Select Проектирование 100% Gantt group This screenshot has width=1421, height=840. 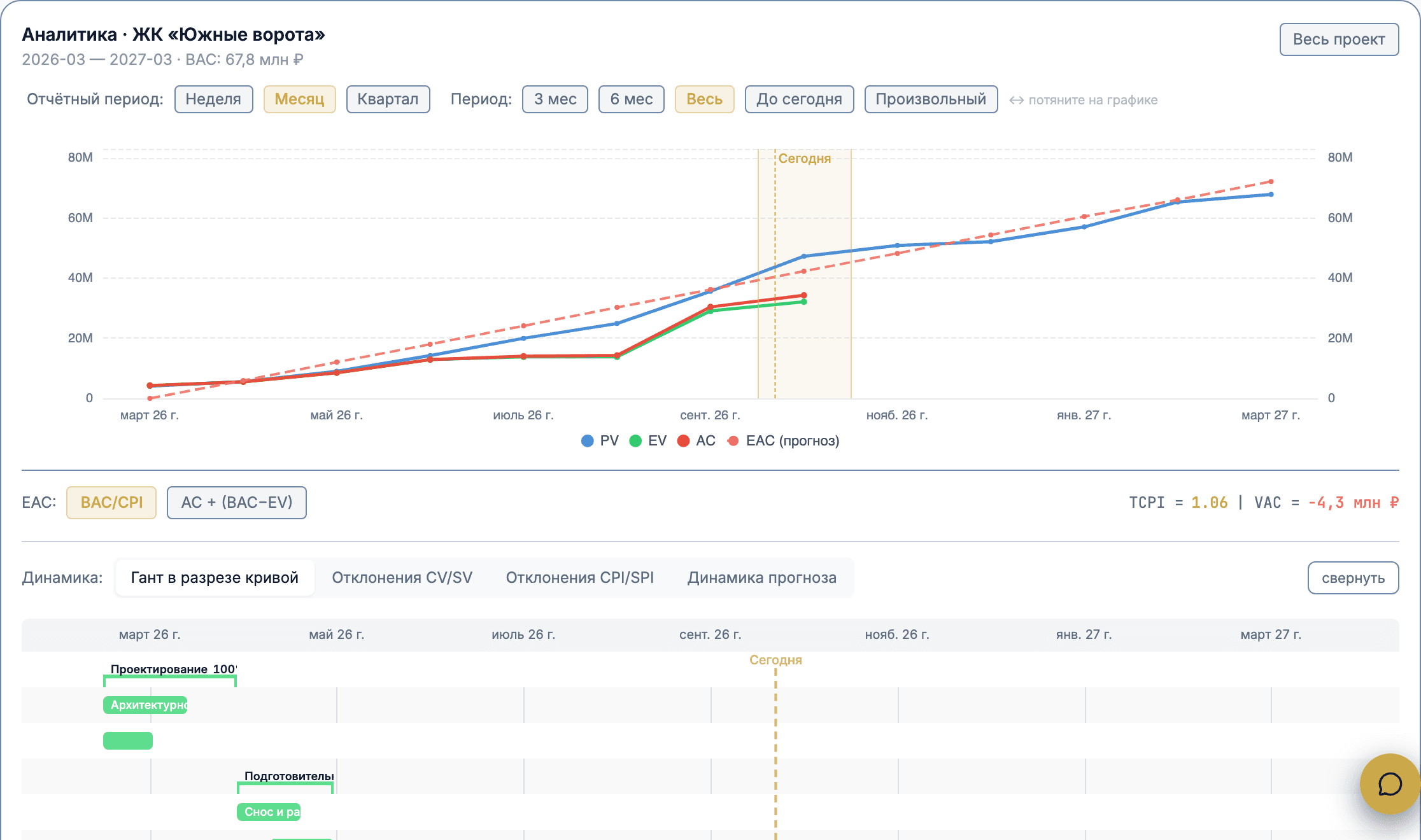(170, 675)
